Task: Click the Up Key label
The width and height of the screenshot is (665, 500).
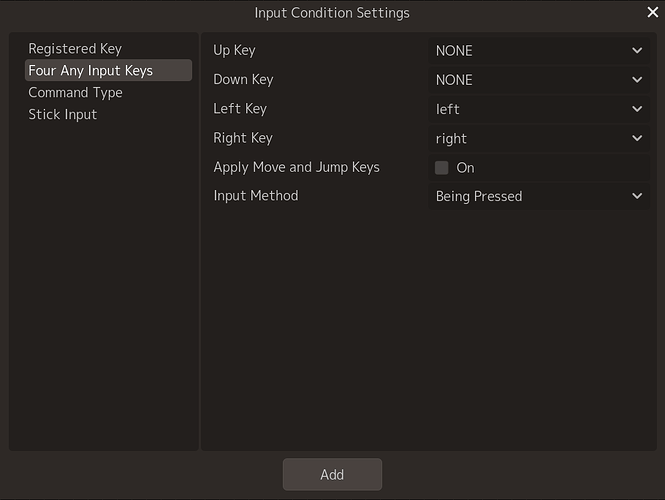Action: pos(234,50)
